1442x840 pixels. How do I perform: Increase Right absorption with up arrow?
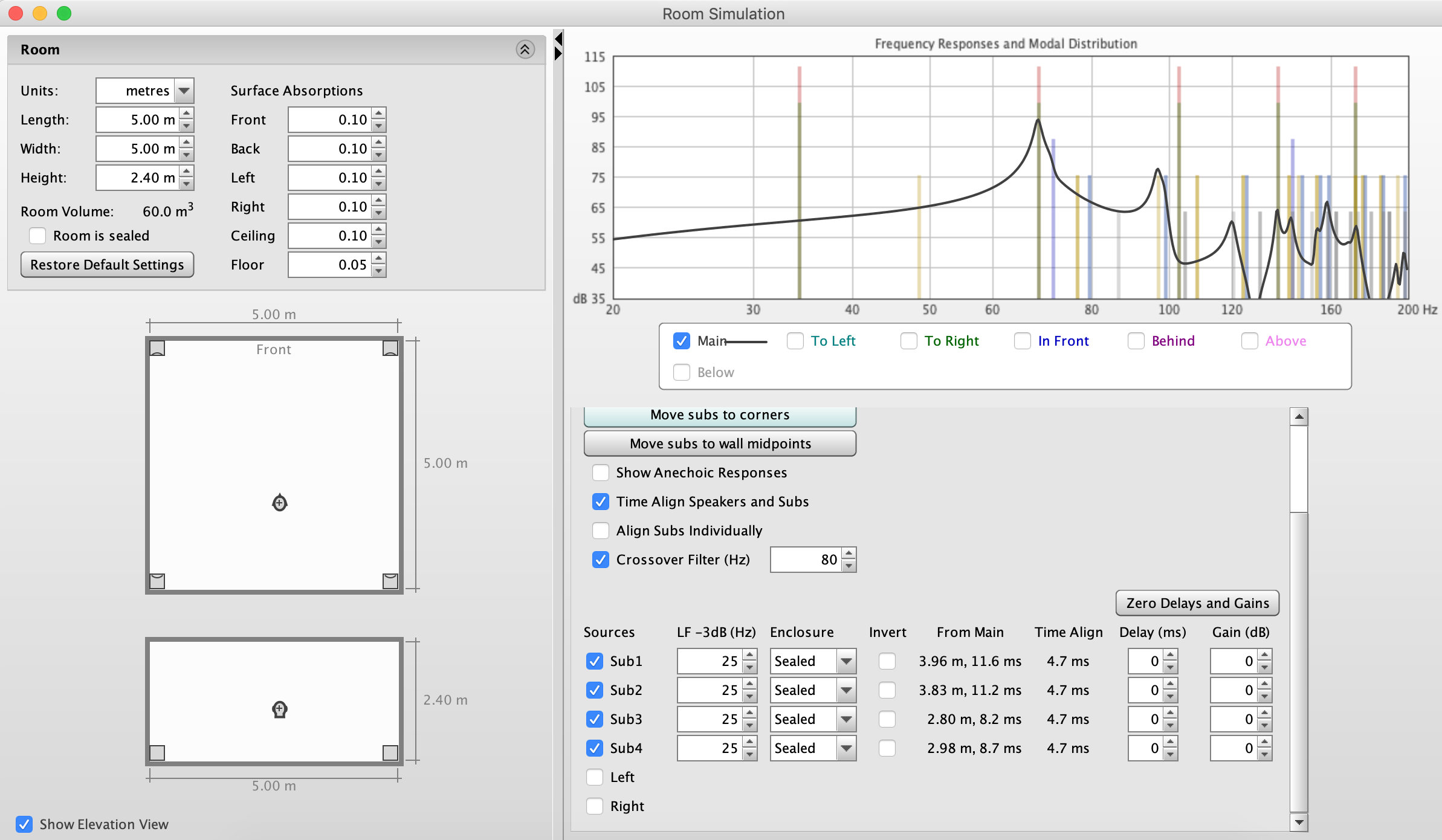(379, 201)
